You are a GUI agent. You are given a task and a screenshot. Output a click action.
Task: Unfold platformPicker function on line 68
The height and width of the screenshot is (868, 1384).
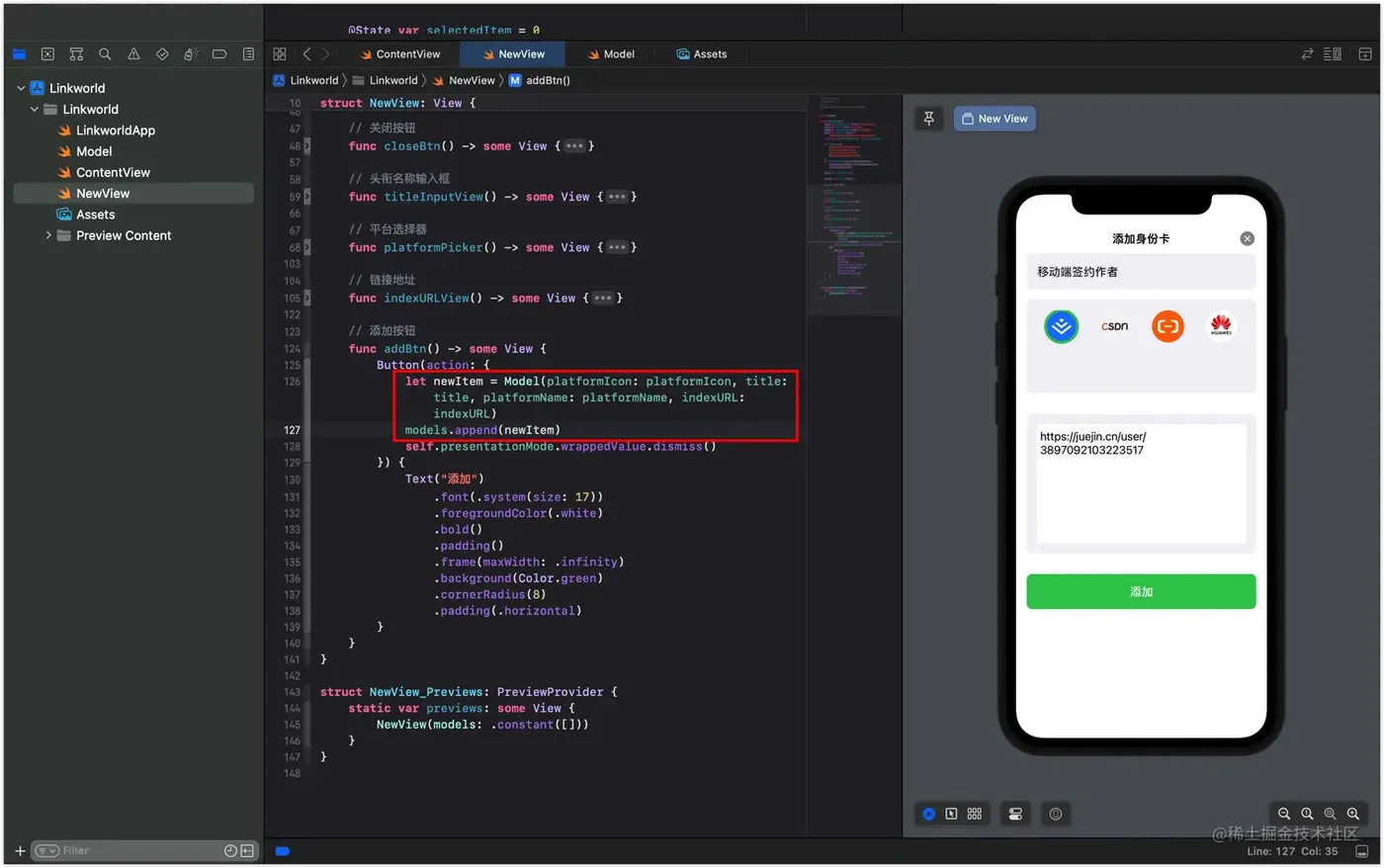click(x=307, y=247)
